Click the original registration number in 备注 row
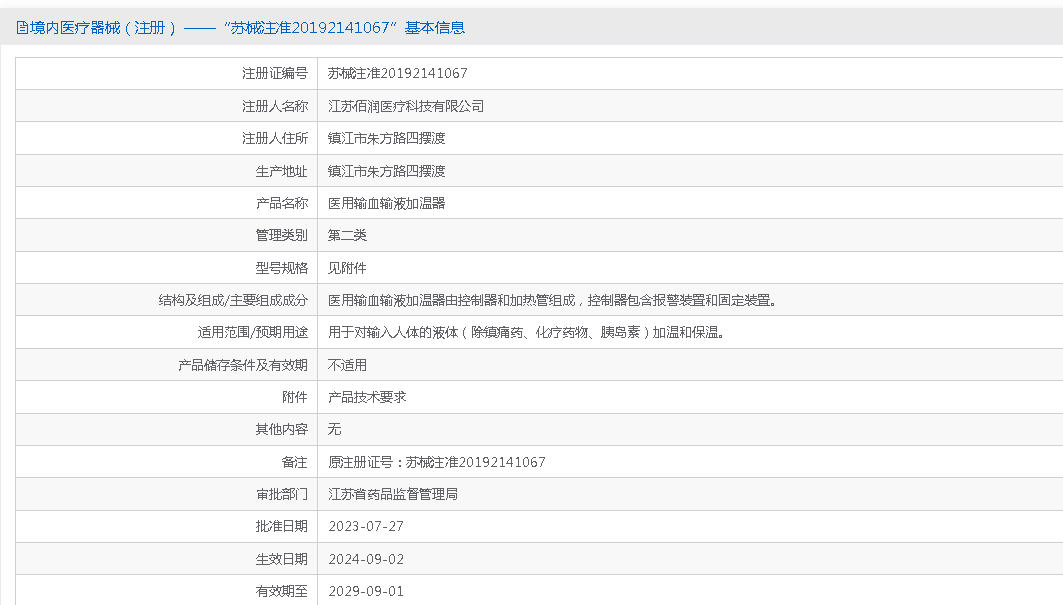This screenshot has height=605, width=1063. click(x=437, y=462)
